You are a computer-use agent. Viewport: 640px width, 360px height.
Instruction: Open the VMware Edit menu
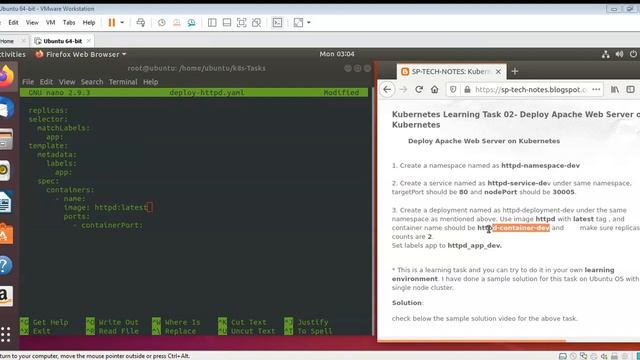click(13, 22)
